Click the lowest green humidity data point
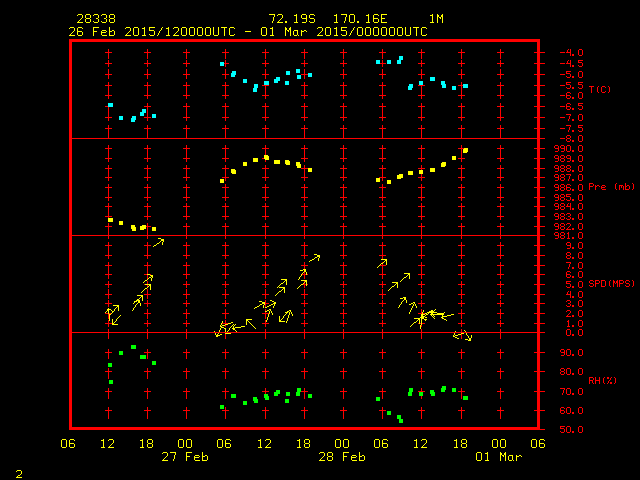 pyautogui.click(x=400, y=420)
